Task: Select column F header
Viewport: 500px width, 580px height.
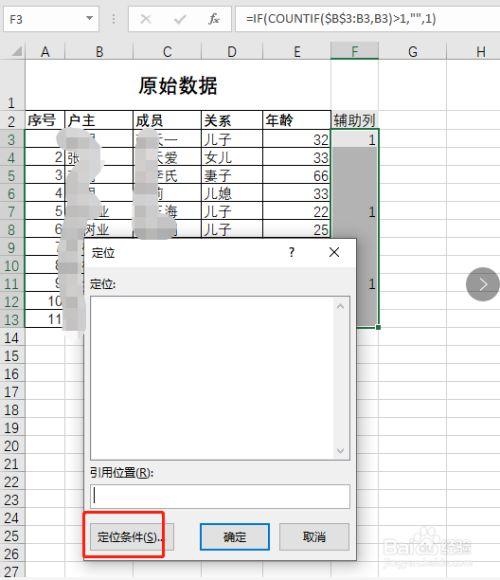Action: pyautogui.click(x=355, y=51)
